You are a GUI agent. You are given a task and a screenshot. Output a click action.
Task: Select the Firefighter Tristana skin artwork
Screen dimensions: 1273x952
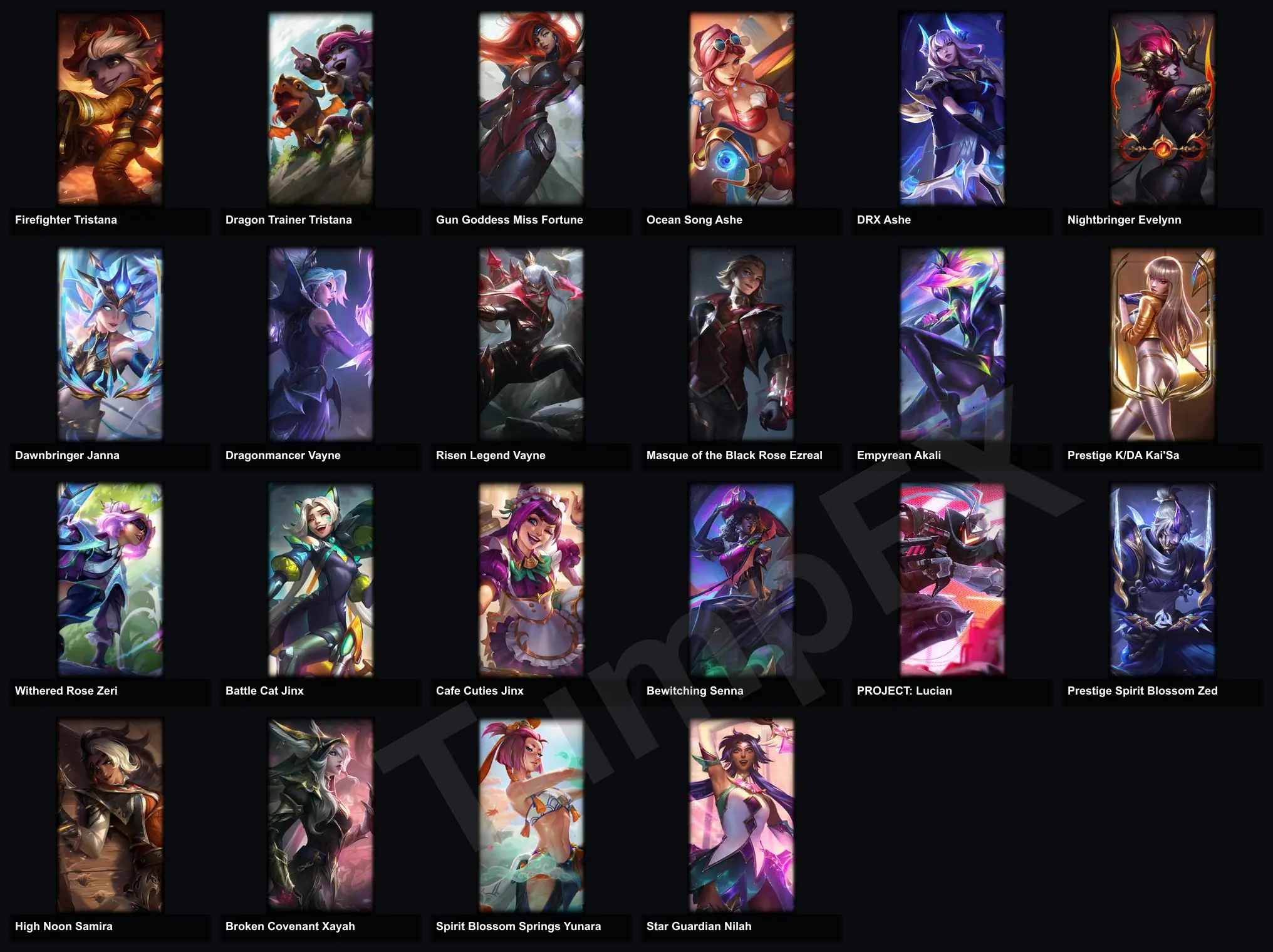[x=110, y=108]
